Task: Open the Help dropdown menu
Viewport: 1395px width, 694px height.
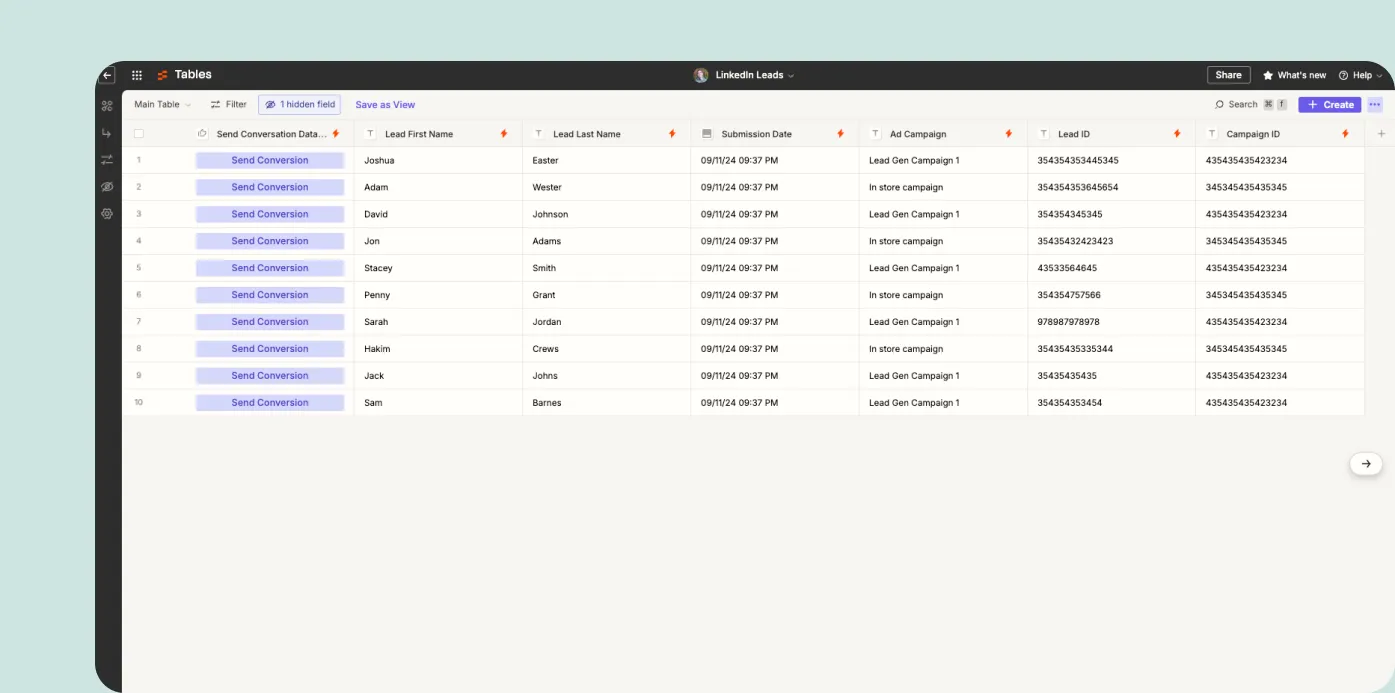Action: 1361,75
